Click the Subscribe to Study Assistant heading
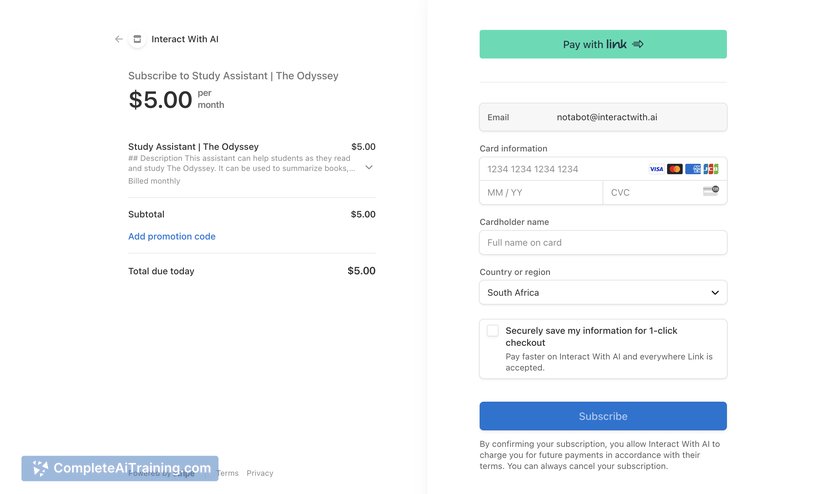 (x=233, y=76)
